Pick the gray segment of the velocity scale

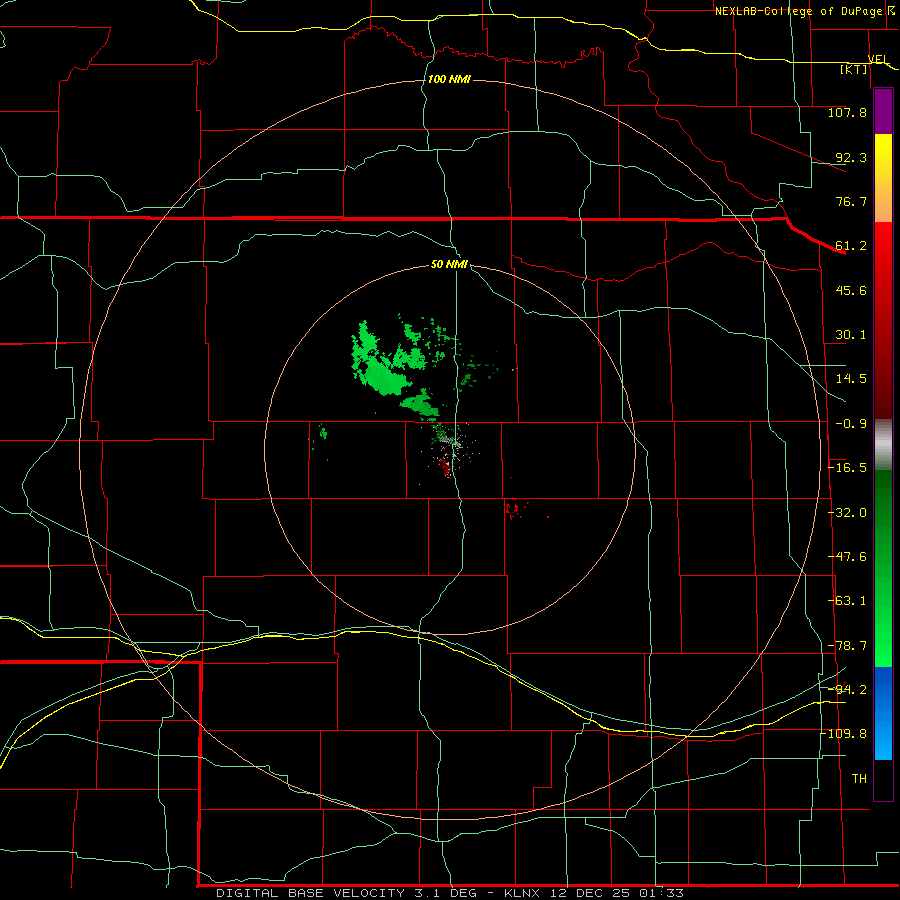(883, 445)
